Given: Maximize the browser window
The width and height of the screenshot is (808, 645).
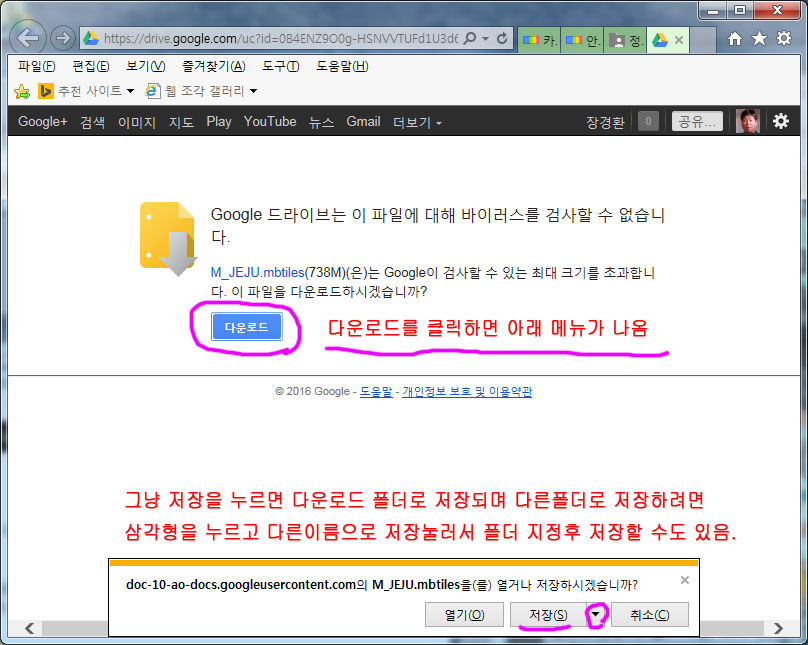Looking at the screenshot, I should coord(739,10).
